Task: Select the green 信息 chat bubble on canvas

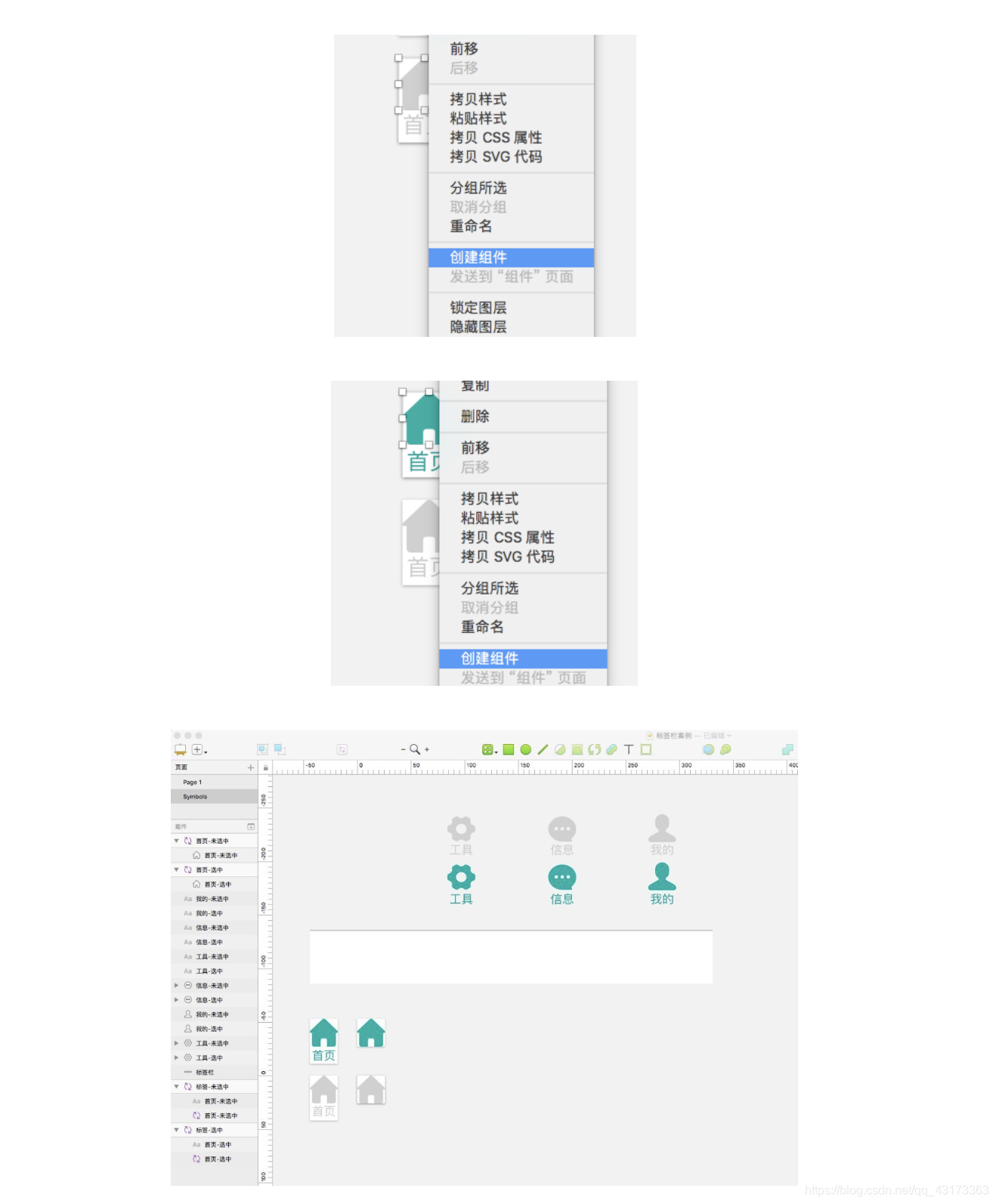Action: 562,878
